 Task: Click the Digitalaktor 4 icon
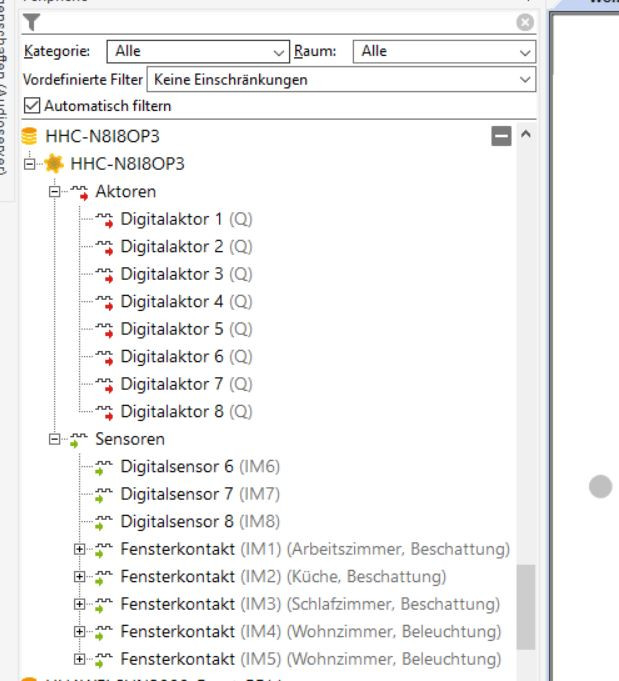point(104,302)
